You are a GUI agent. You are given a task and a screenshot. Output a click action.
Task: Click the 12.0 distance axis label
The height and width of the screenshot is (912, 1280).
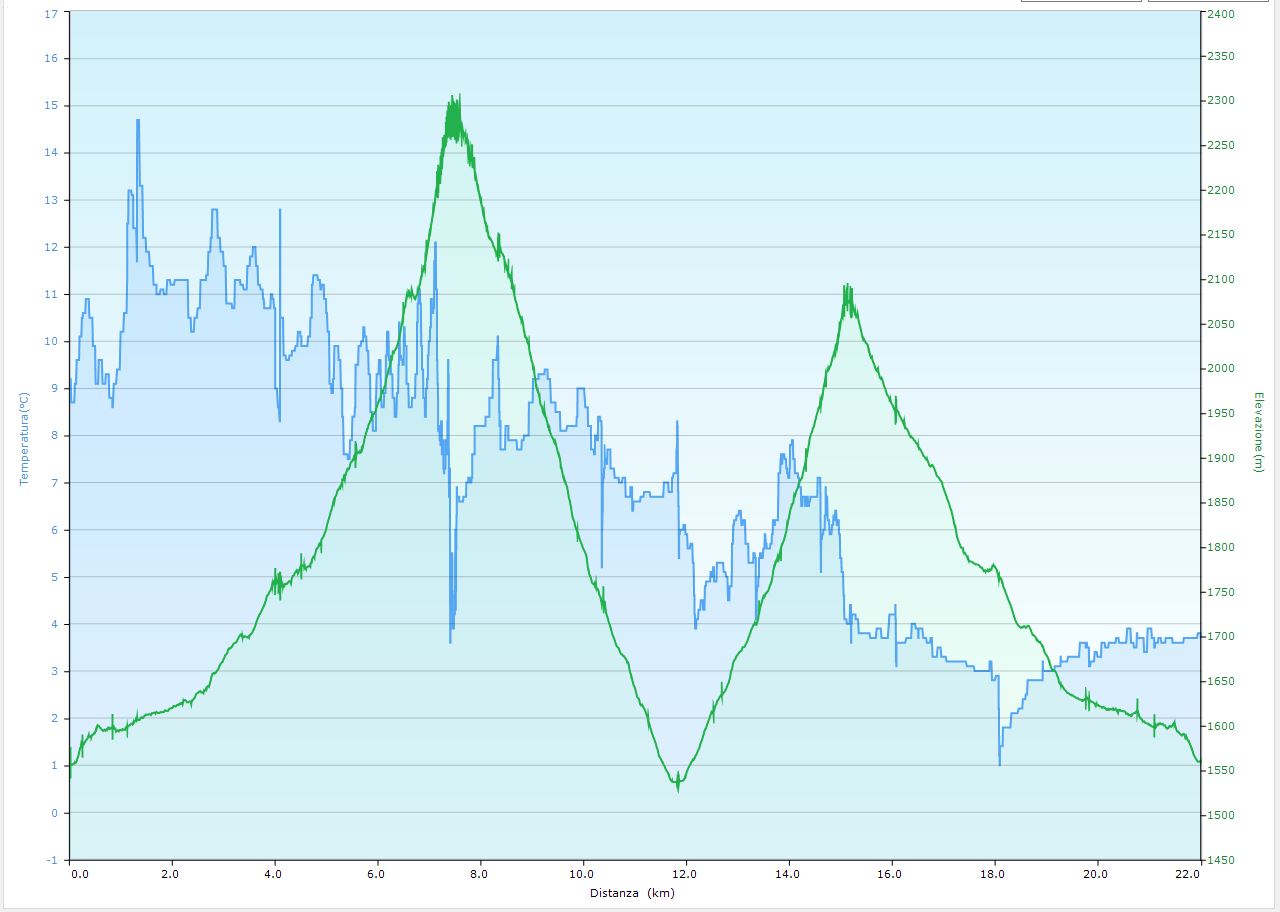click(686, 874)
